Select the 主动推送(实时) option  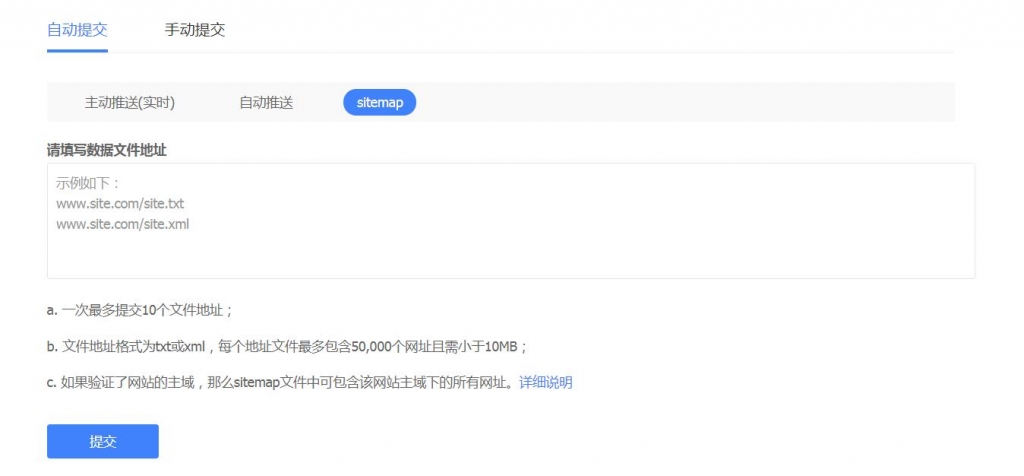[129, 103]
